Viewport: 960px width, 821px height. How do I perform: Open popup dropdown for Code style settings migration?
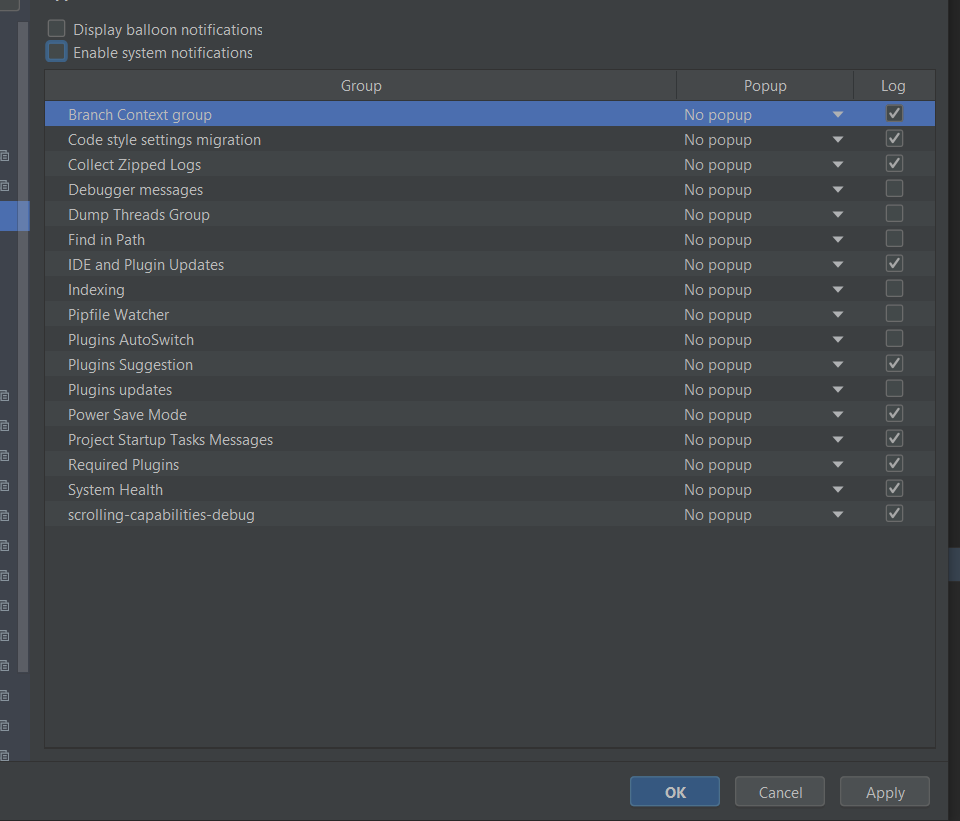[837, 140]
